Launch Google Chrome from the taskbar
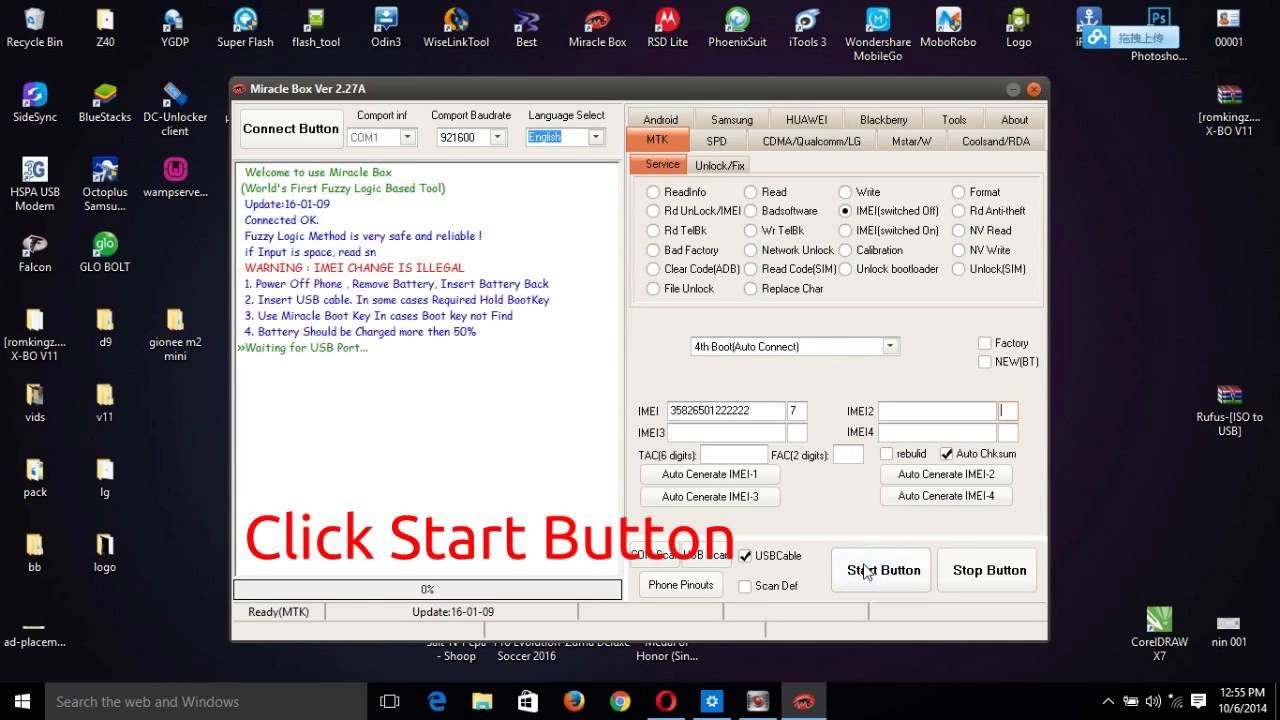This screenshot has height=720, width=1280. 619,701
